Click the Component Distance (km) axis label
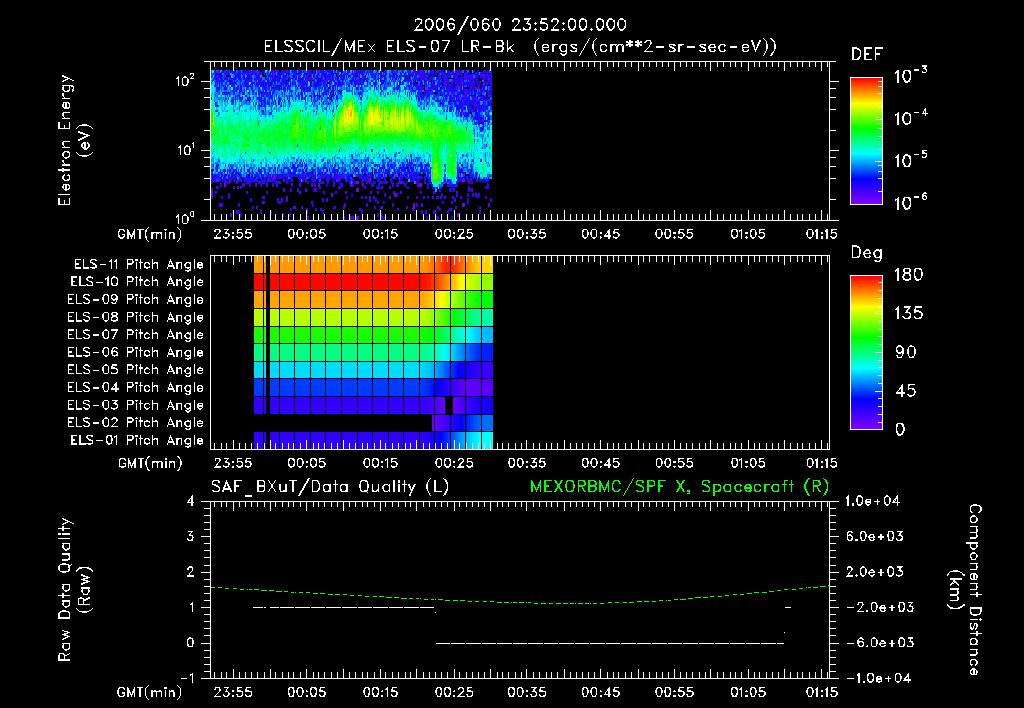Image resolution: width=1024 pixels, height=708 pixels. pos(965,589)
